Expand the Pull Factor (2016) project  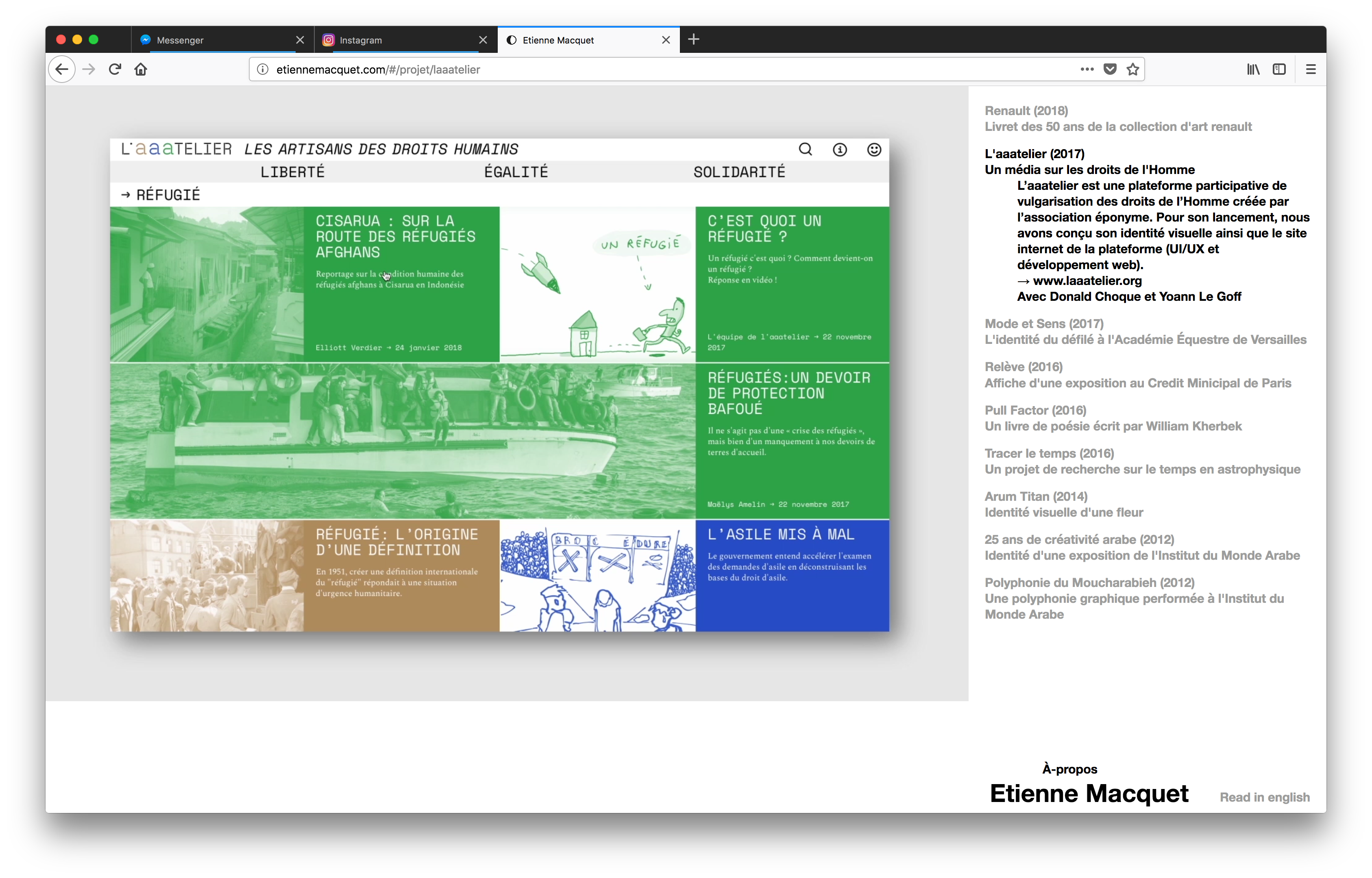point(1035,411)
